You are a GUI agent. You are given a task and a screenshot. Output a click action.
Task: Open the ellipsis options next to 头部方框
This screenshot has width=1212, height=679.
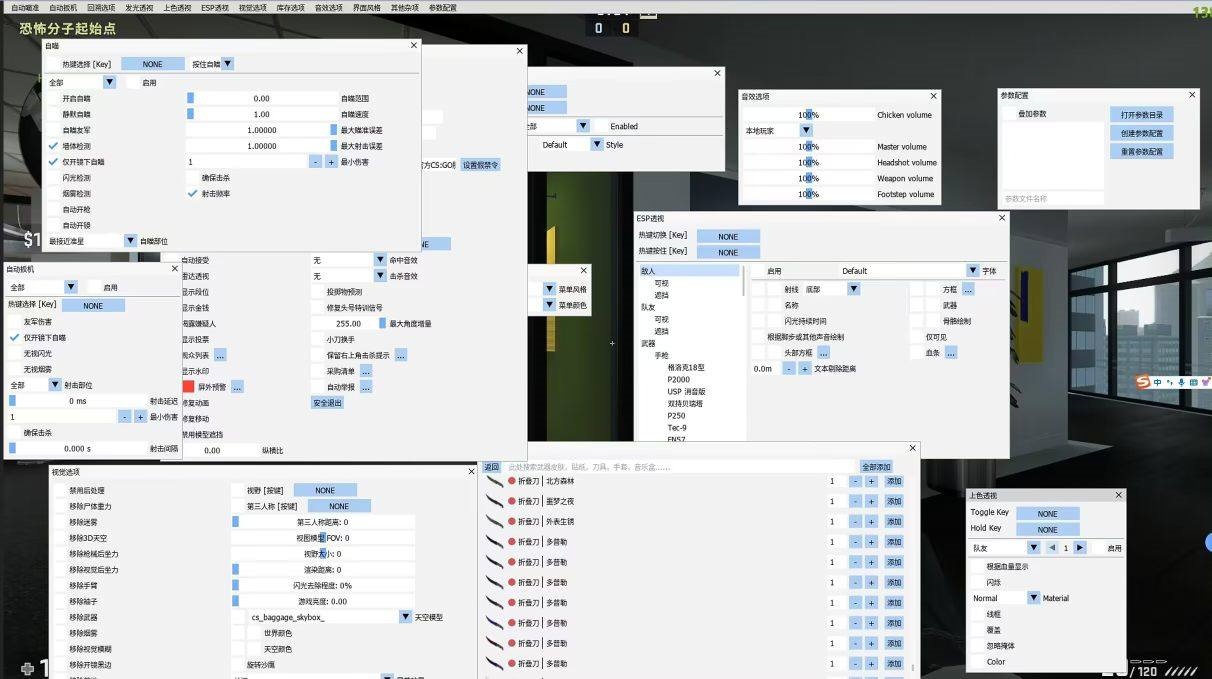(823, 353)
